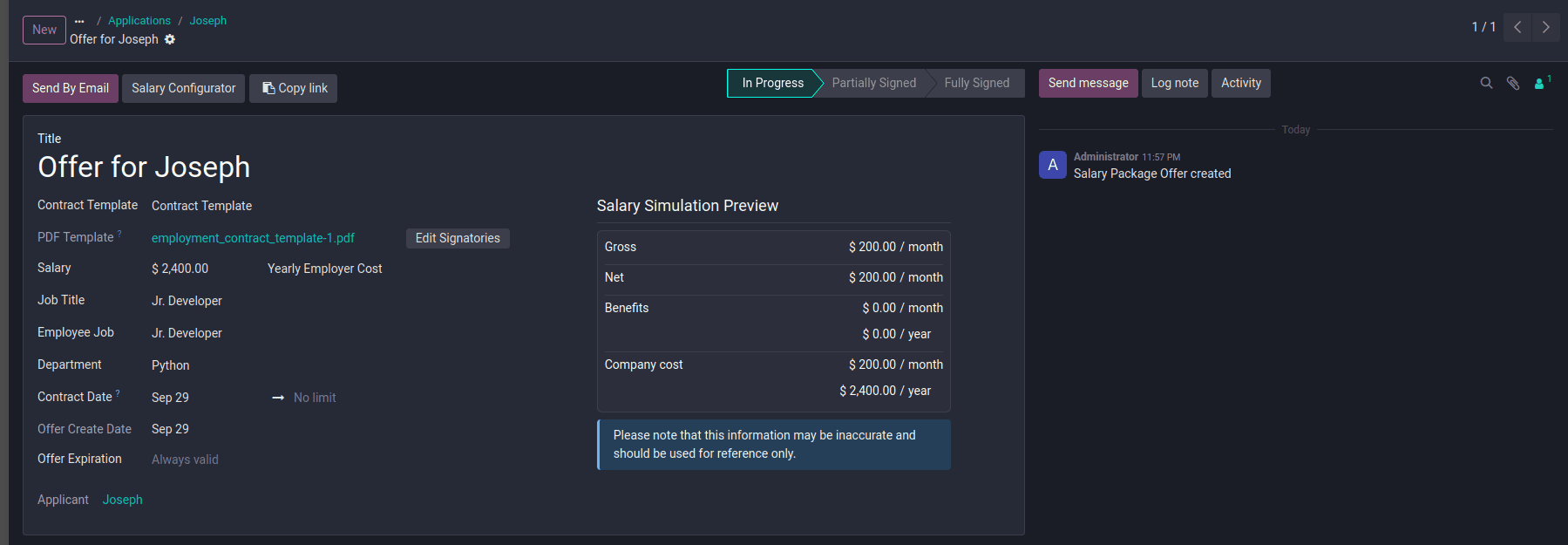
Task: Click Company cost $ 2,400.00 / year value
Action: coord(886,391)
